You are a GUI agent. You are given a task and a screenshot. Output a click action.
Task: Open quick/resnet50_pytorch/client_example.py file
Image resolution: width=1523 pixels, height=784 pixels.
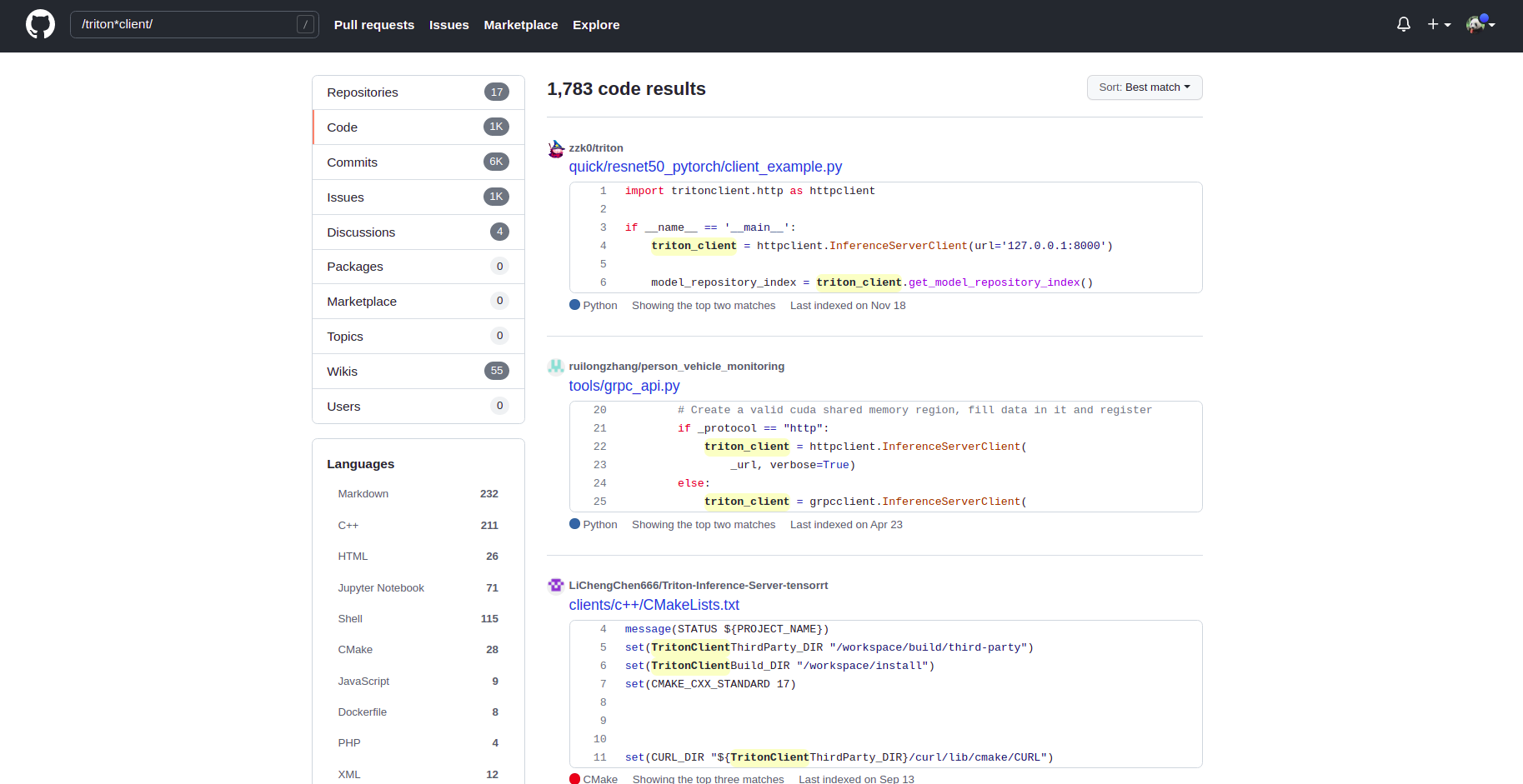tap(705, 167)
